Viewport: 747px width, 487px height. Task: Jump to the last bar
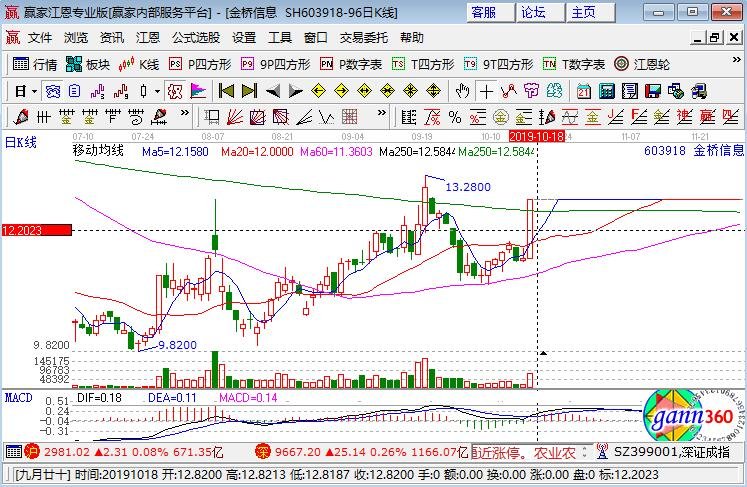coord(249,91)
